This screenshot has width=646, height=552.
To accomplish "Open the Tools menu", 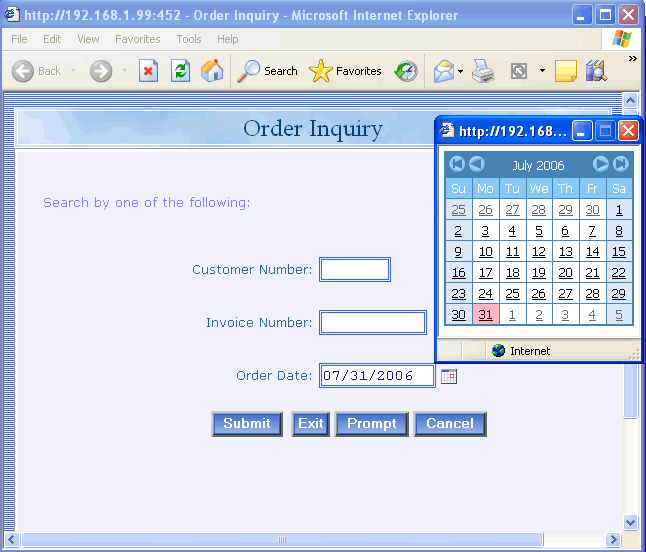I will [x=189, y=39].
